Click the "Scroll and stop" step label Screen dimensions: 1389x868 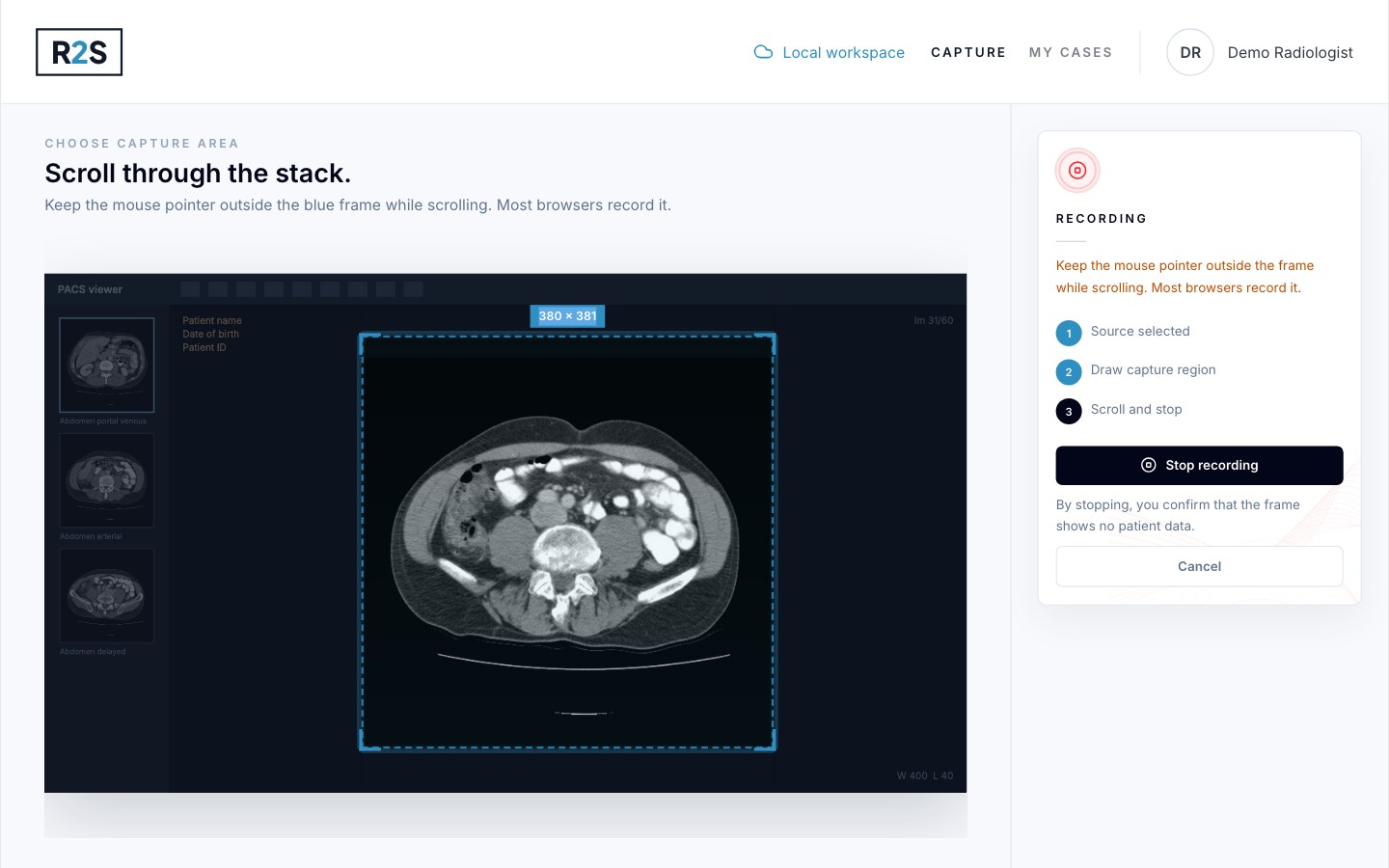click(x=1136, y=409)
